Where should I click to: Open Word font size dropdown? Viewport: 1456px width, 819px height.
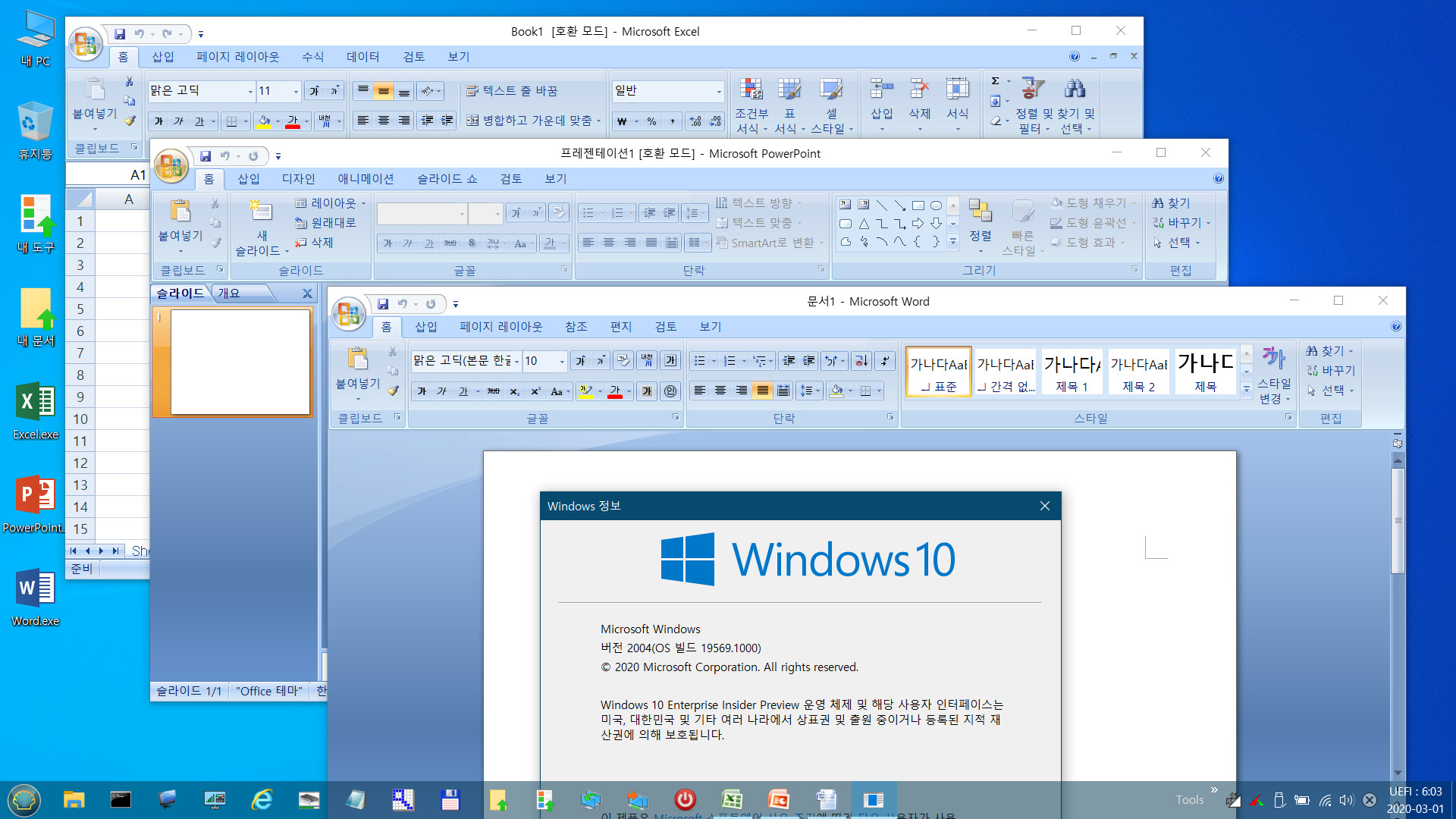point(562,362)
